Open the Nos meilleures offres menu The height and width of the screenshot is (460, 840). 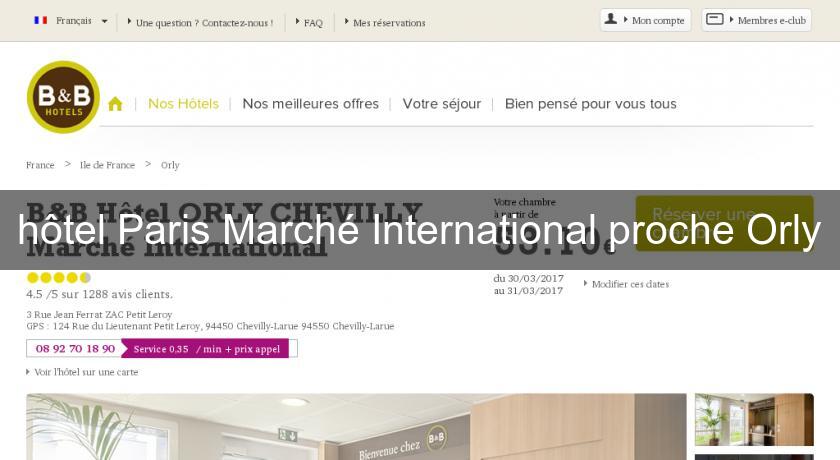click(x=311, y=104)
